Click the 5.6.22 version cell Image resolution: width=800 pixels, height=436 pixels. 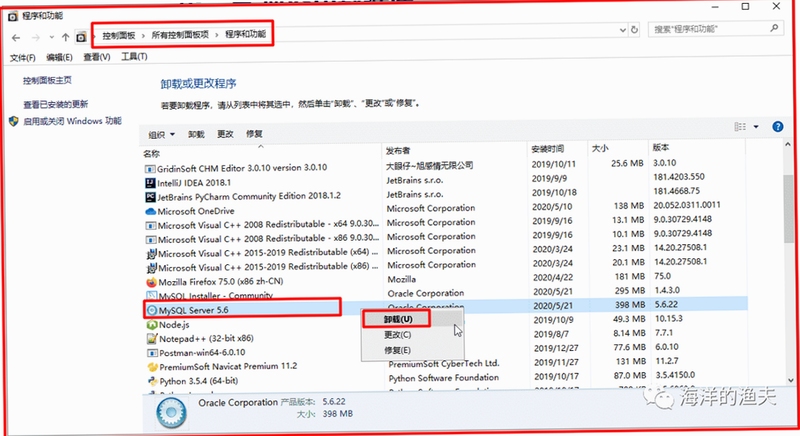(x=666, y=304)
